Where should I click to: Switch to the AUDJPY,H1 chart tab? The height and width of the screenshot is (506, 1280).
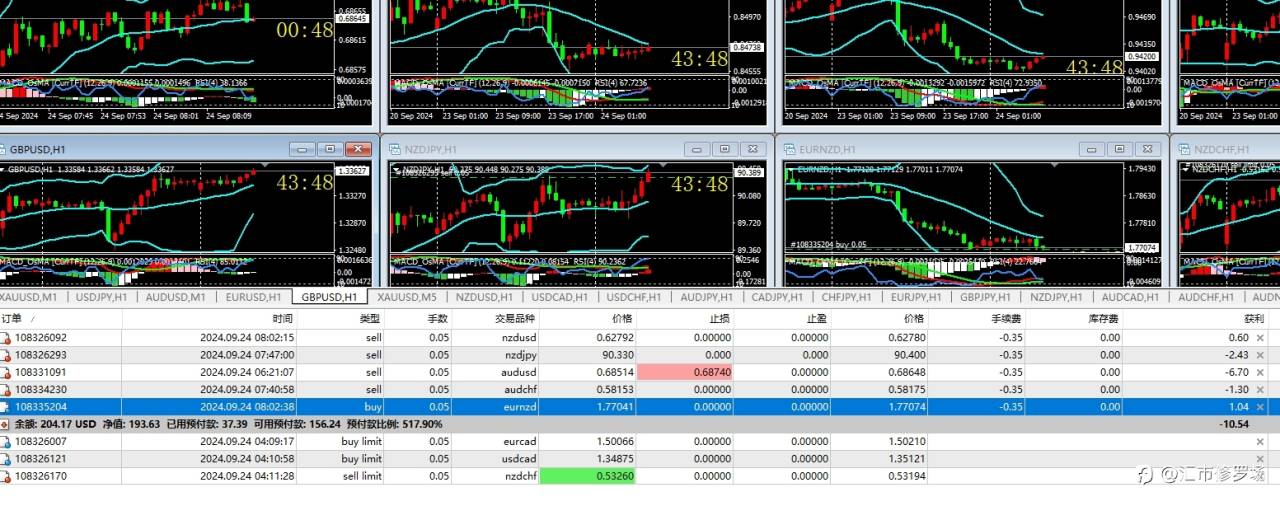click(x=705, y=297)
